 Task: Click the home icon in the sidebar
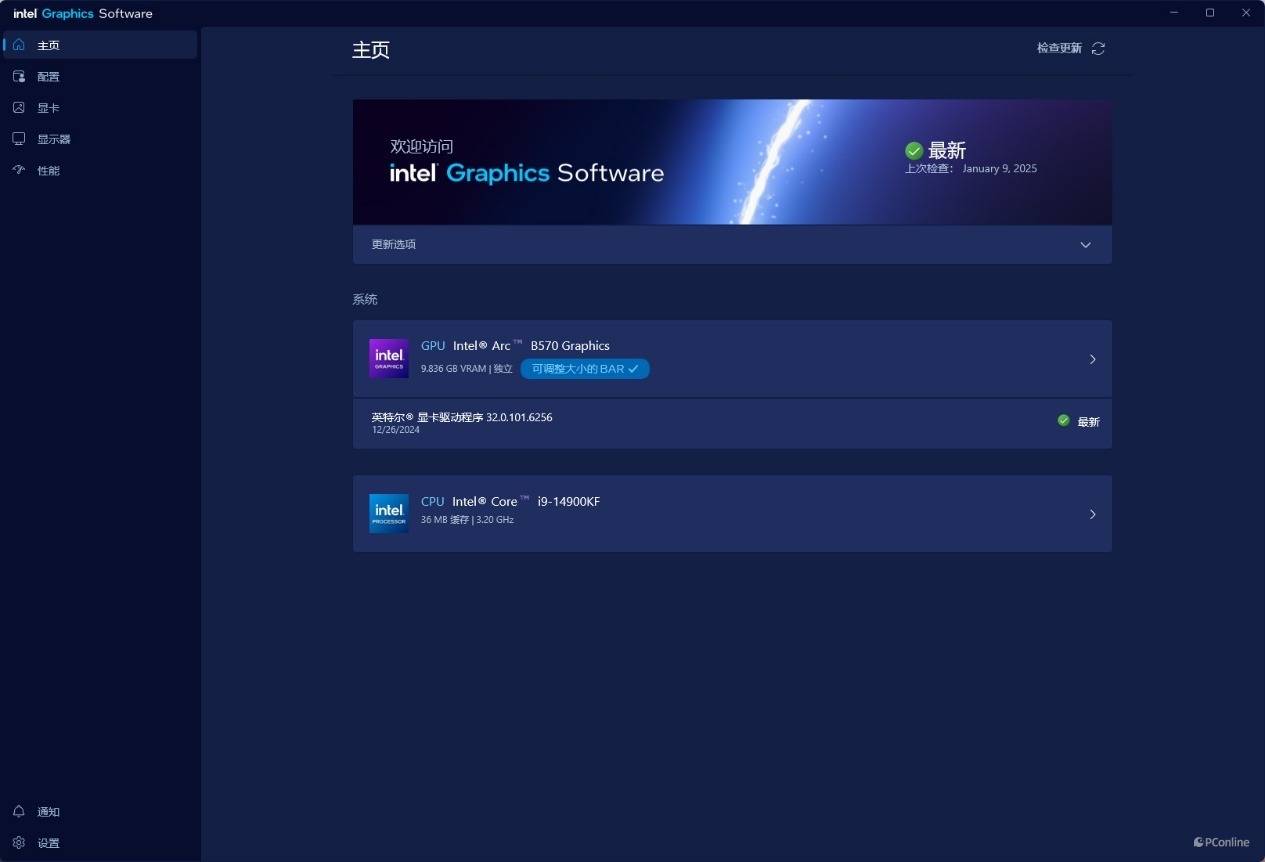click(18, 45)
